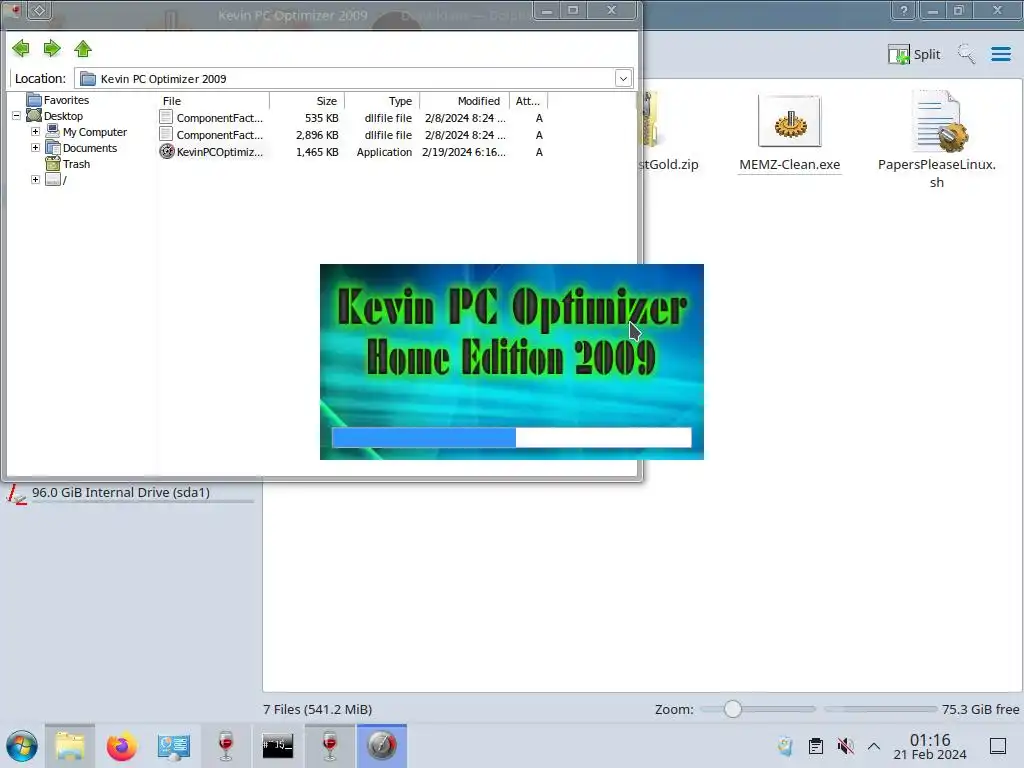1024x768 pixels.
Task: Sort by the Size column header
Action: coord(307,101)
